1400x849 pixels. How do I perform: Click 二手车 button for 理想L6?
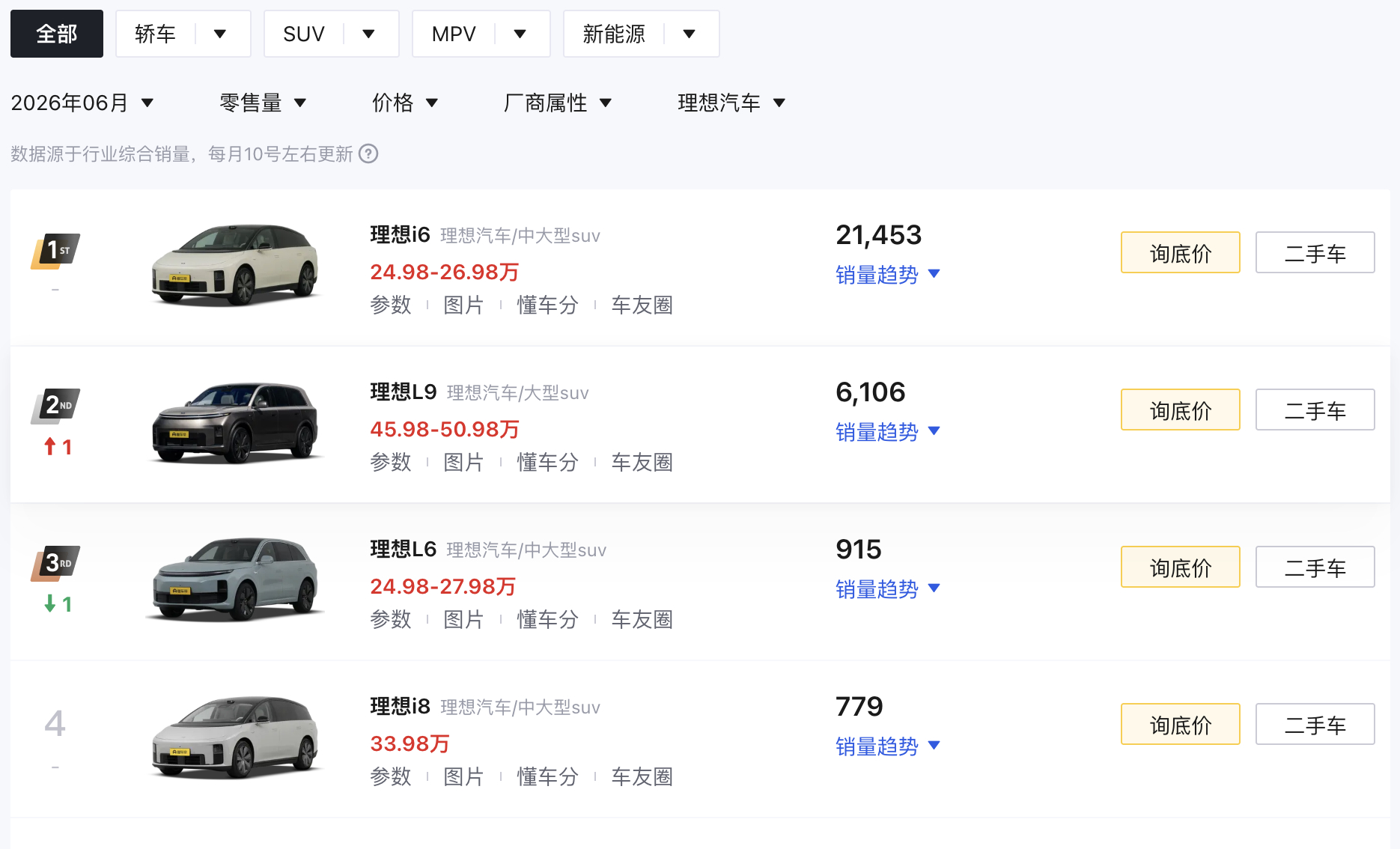tap(1315, 567)
